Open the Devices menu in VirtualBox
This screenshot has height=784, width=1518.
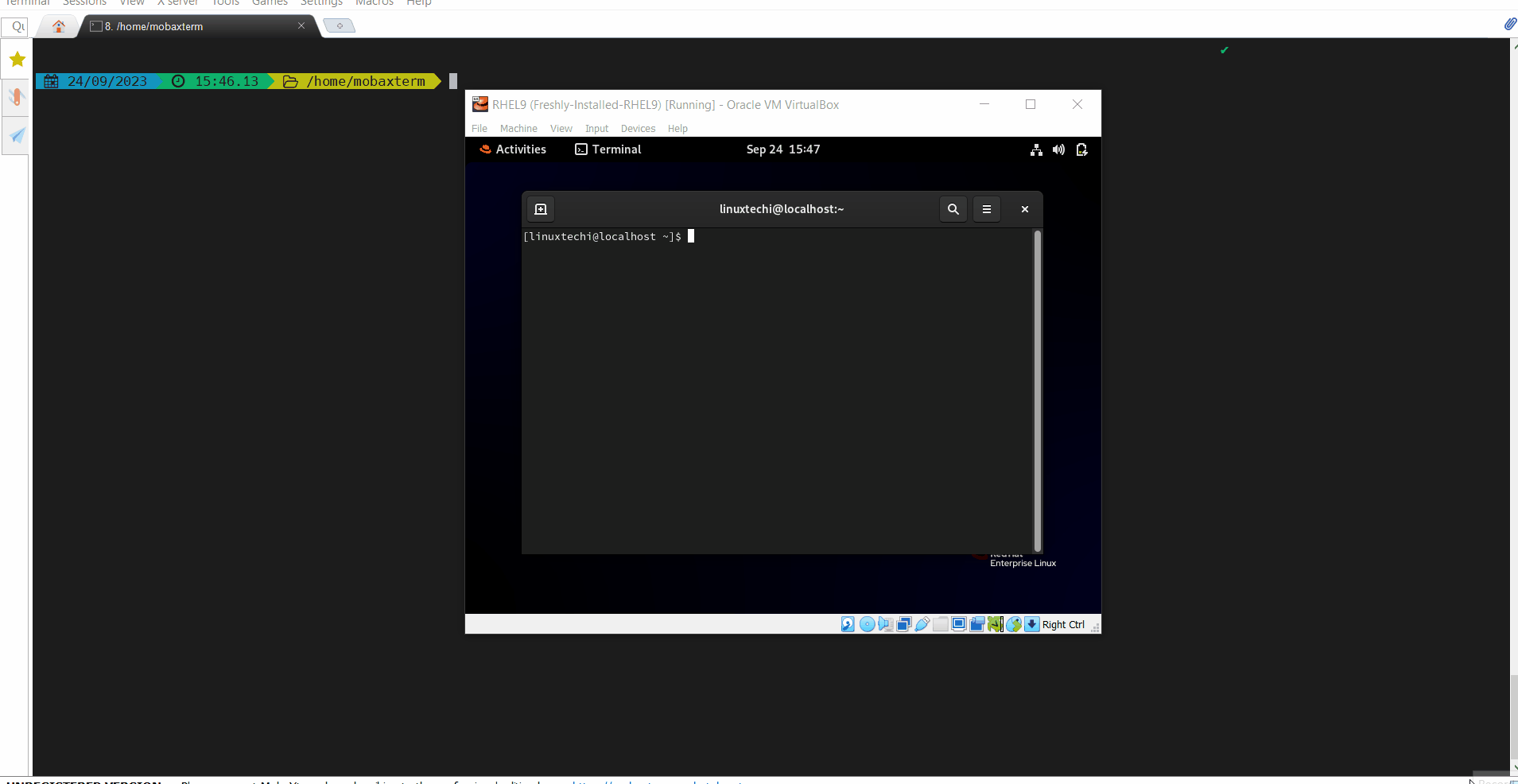click(638, 128)
